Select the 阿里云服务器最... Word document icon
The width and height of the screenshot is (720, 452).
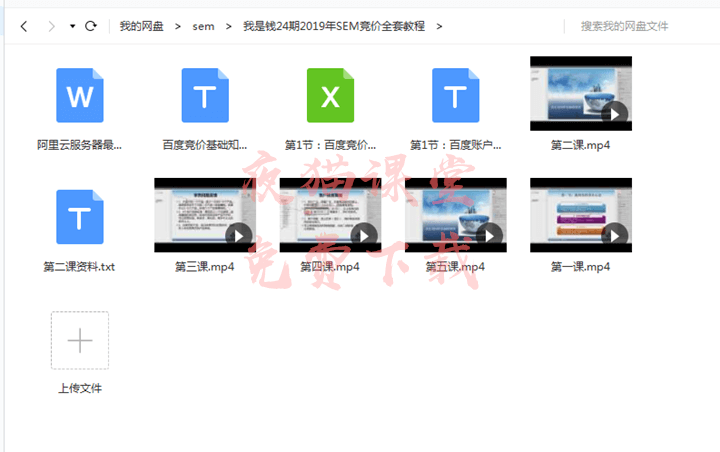click(x=80, y=96)
